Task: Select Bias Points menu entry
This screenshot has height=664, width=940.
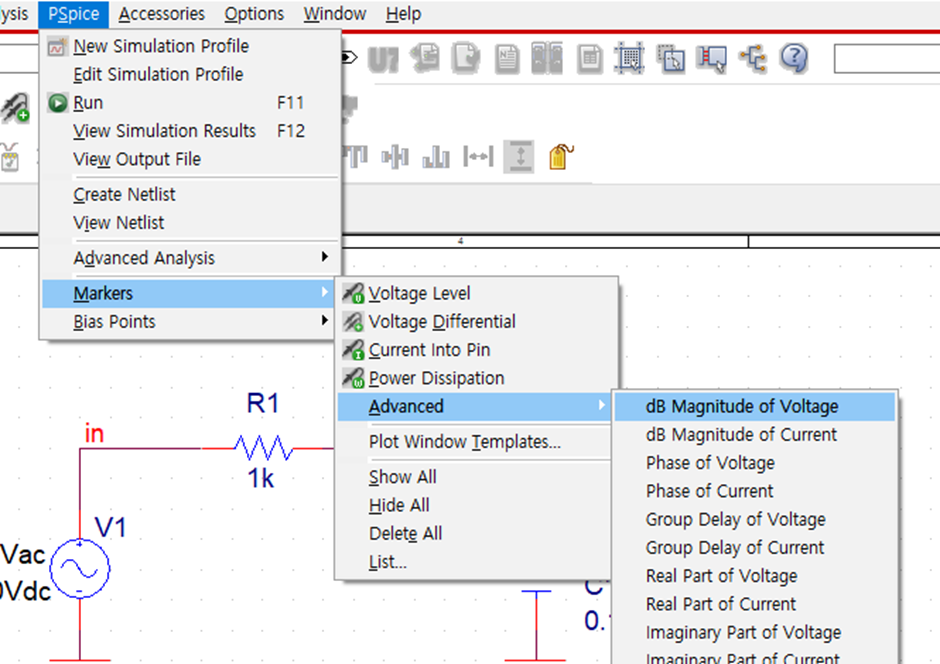Action: click(x=190, y=322)
